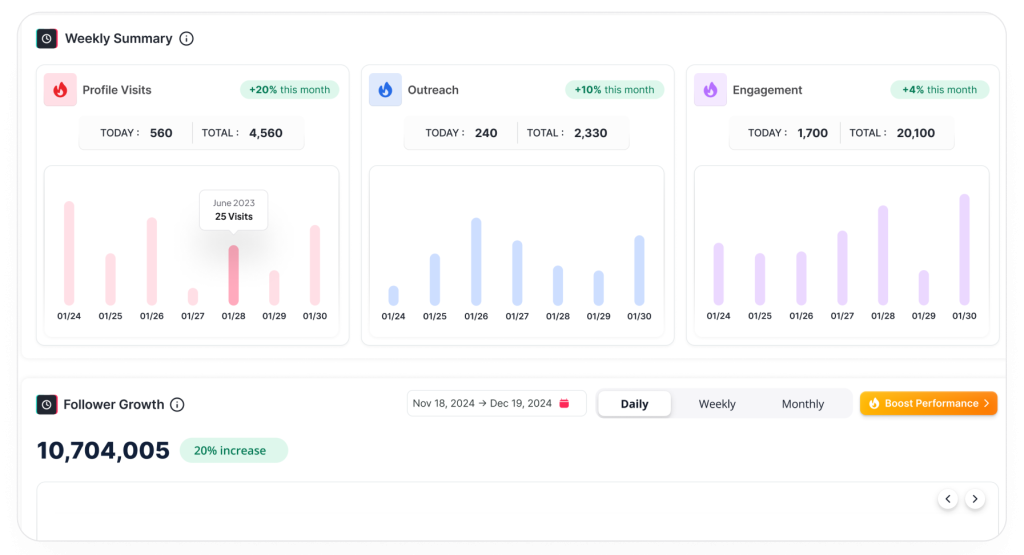Click the 01/30 bar in Engagement chart
Screen dimensions: 1024x555
point(964,250)
